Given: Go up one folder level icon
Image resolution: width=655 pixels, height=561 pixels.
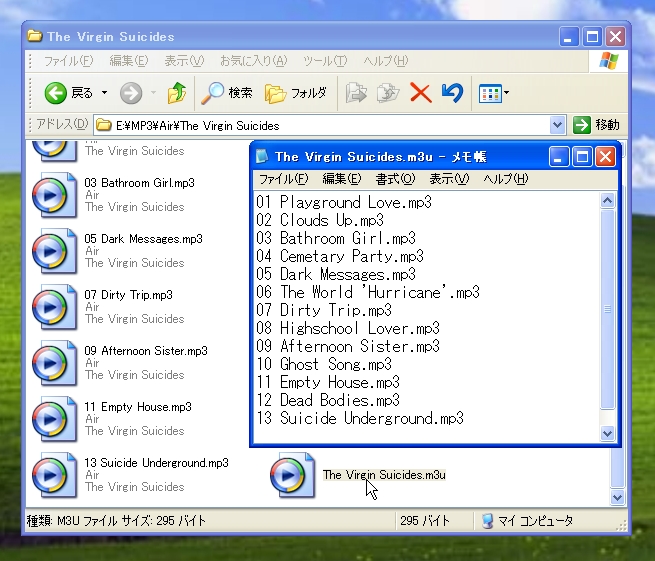Looking at the screenshot, I should click(177, 93).
